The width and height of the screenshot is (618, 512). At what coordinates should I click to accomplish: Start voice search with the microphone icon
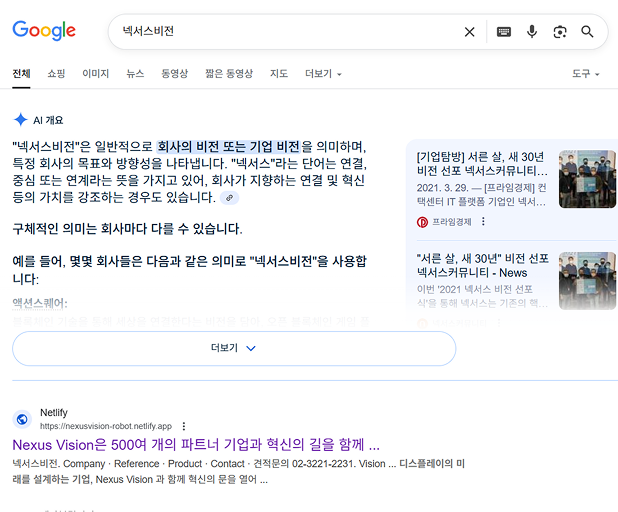(532, 32)
